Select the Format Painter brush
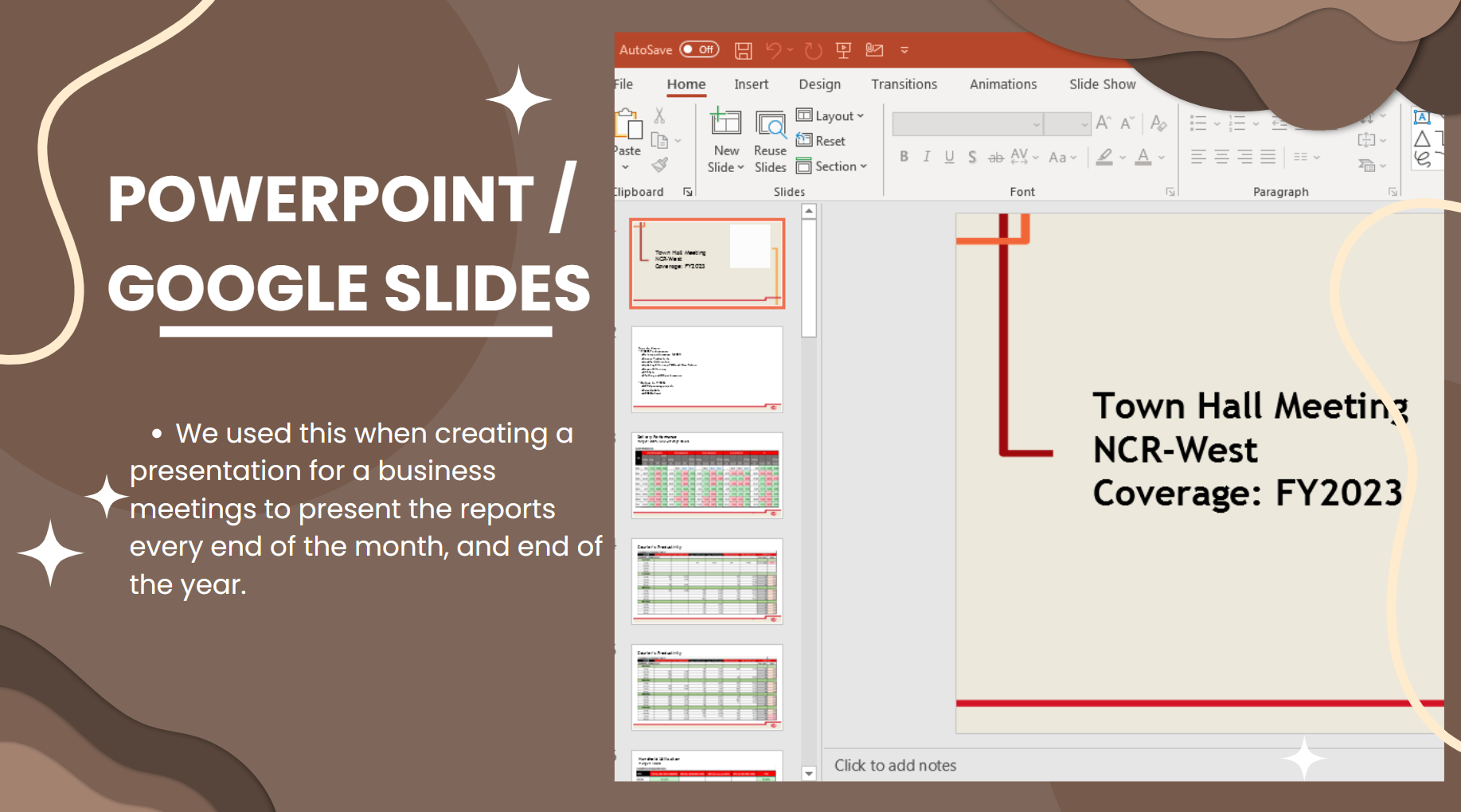The height and width of the screenshot is (812, 1461). (659, 165)
